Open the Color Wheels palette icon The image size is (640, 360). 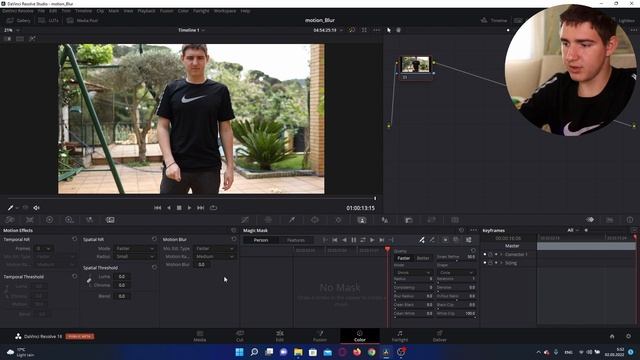coord(49,220)
